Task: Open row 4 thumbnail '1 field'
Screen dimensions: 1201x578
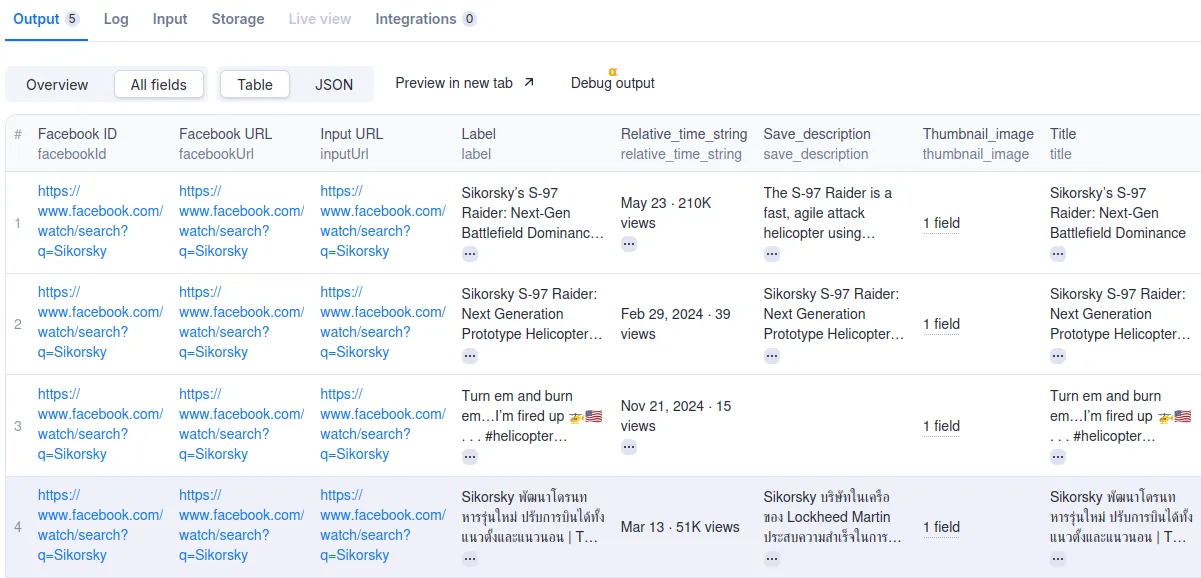Action: point(941,527)
